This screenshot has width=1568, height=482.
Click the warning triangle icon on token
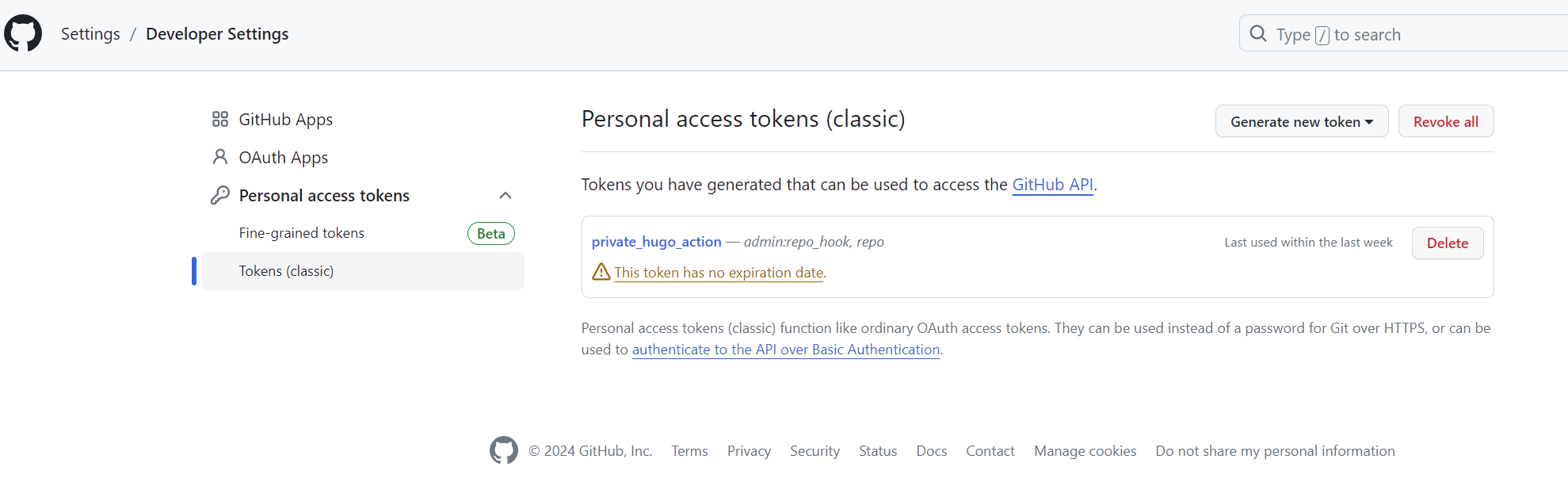coord(601,272)
